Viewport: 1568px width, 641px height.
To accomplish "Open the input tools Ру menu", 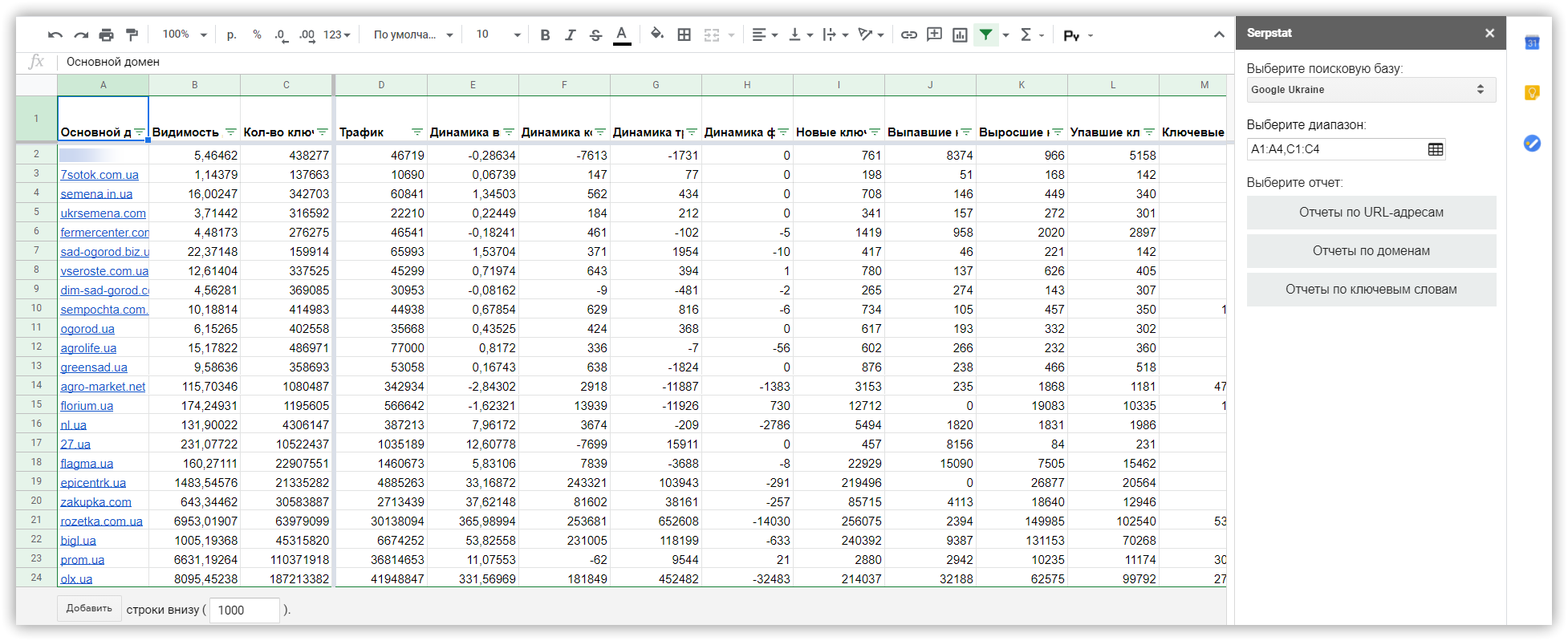I will point(1078,35).
